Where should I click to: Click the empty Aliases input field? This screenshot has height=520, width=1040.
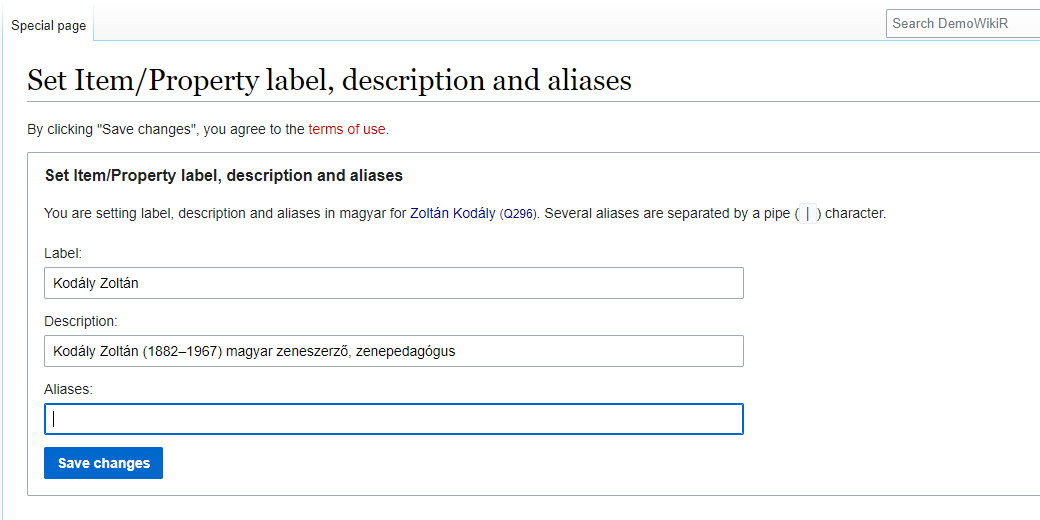(x=393, y=419)
